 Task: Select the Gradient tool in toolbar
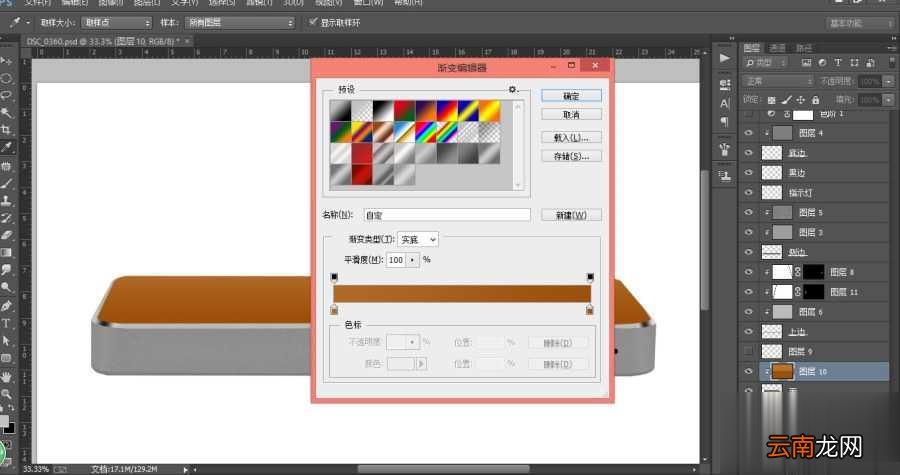[6, 252]
